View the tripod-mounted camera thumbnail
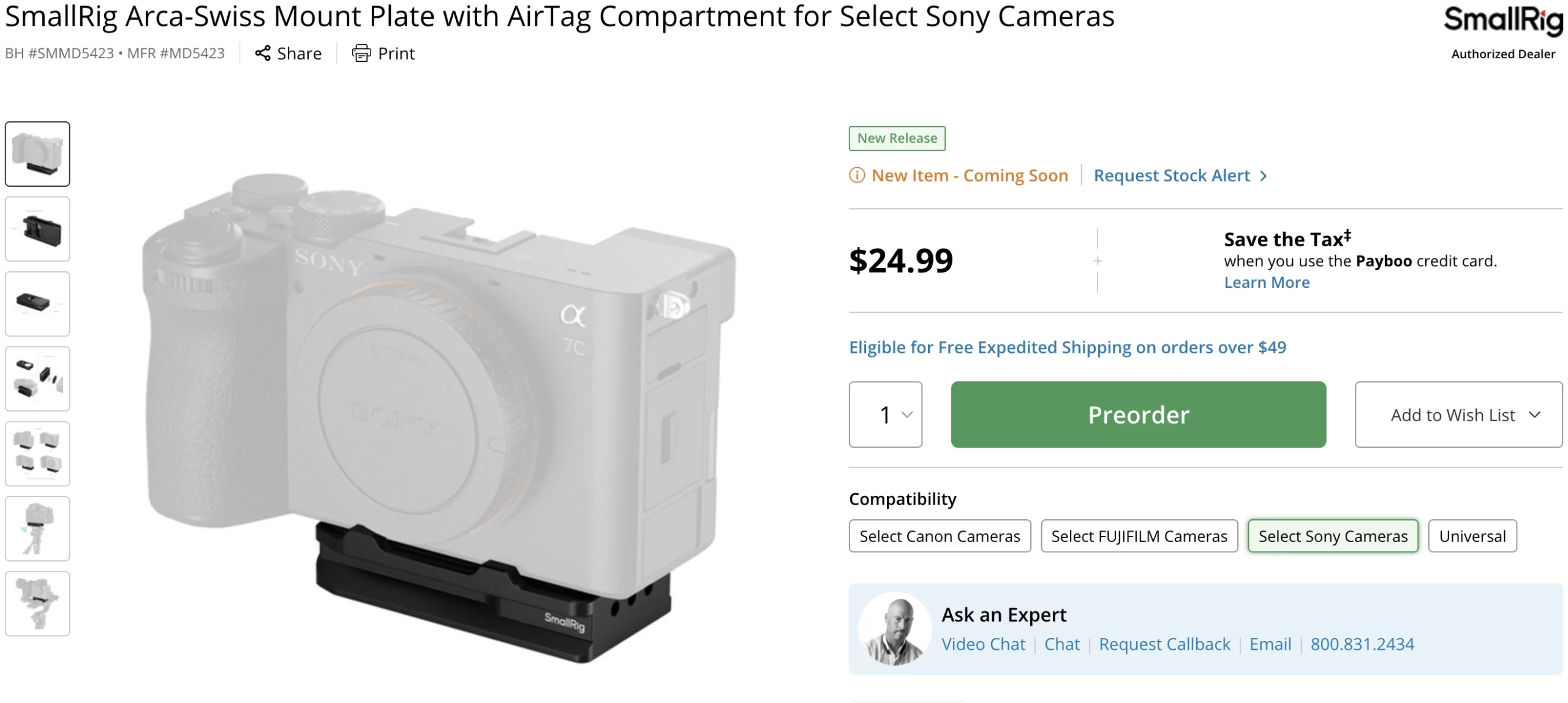The width and height of the screenshot is (1568, 703). [x=37, y=529]
